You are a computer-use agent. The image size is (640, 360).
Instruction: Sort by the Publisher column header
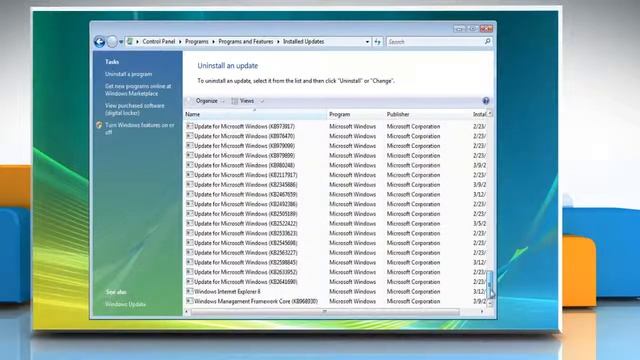427,114
